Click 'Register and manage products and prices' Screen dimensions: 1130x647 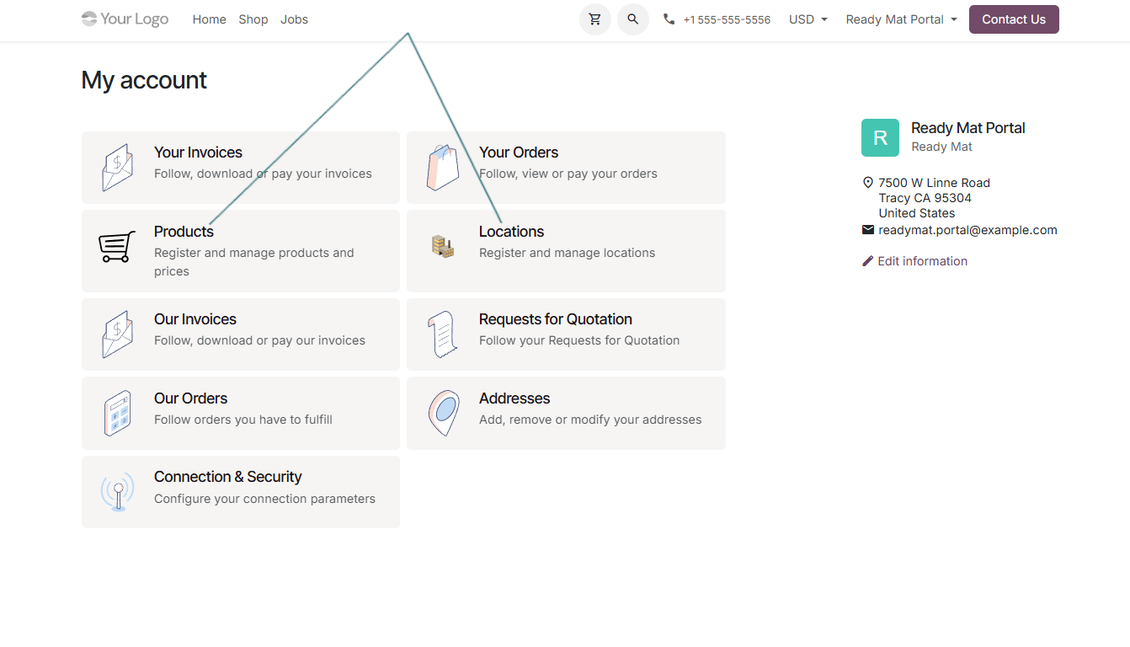click(254, 262)
